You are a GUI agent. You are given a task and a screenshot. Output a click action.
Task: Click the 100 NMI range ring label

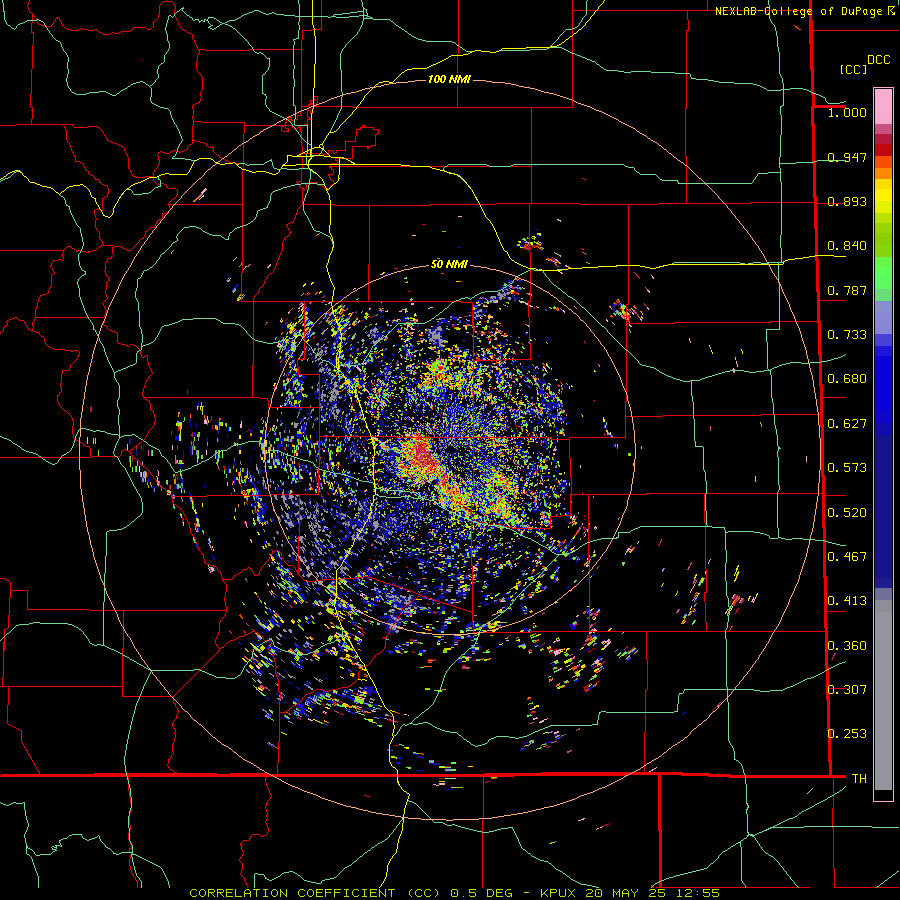click(x=449, y=79)
